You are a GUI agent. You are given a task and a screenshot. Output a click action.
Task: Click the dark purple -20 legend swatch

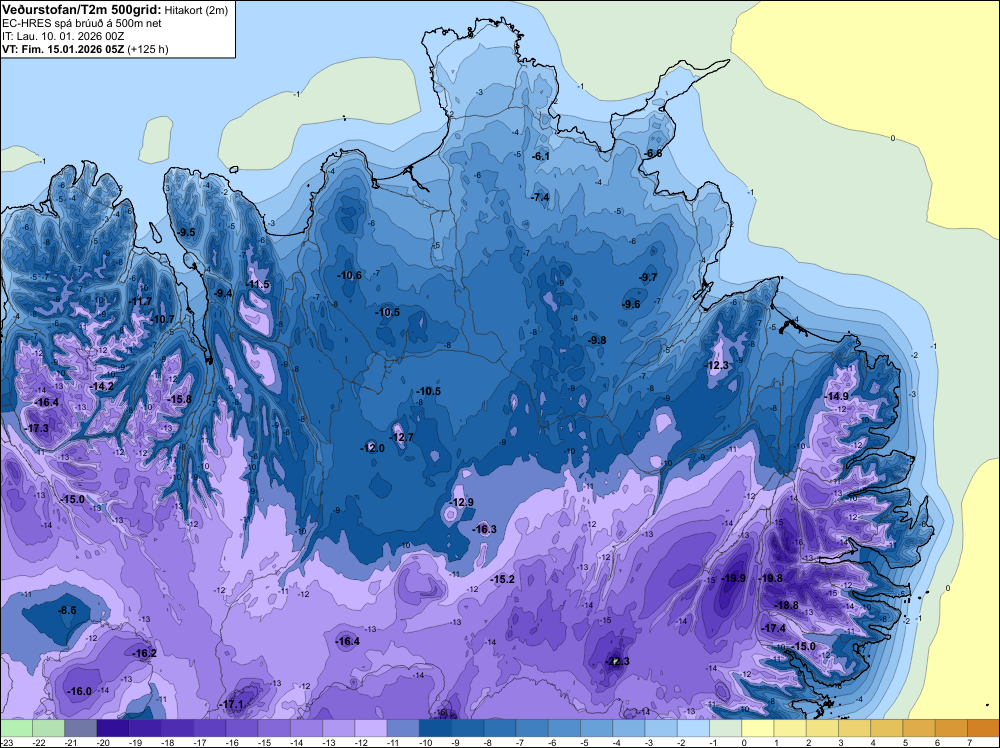pos(112,728)
